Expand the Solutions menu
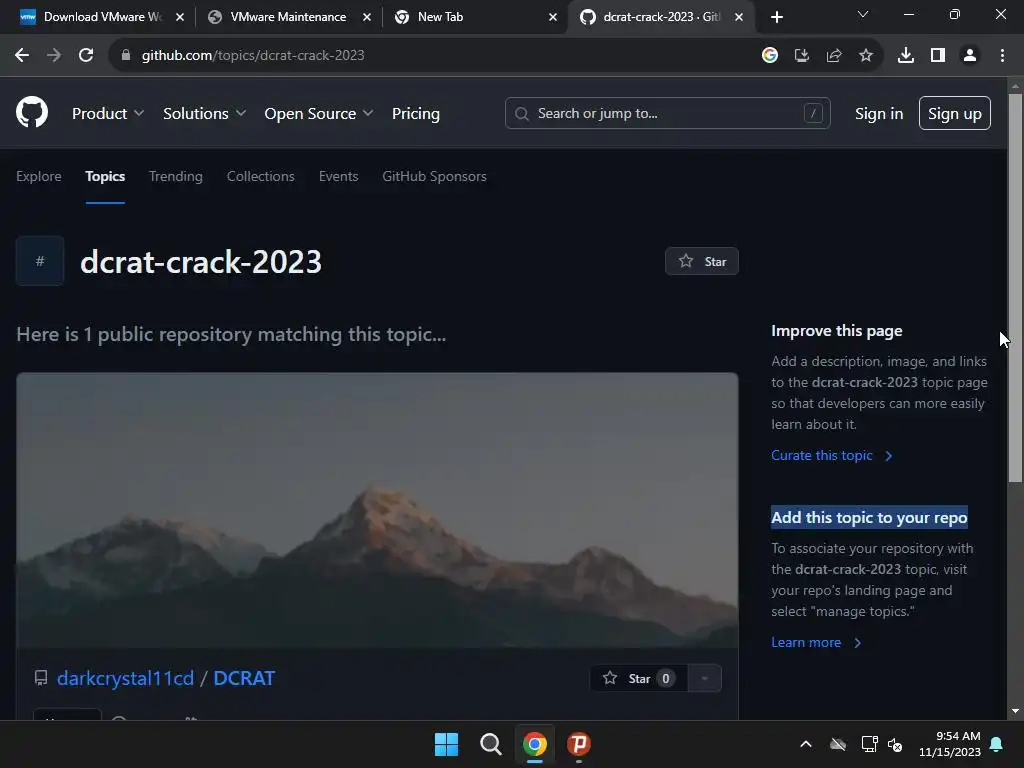The image size is (1024, 768). [204, 114]
